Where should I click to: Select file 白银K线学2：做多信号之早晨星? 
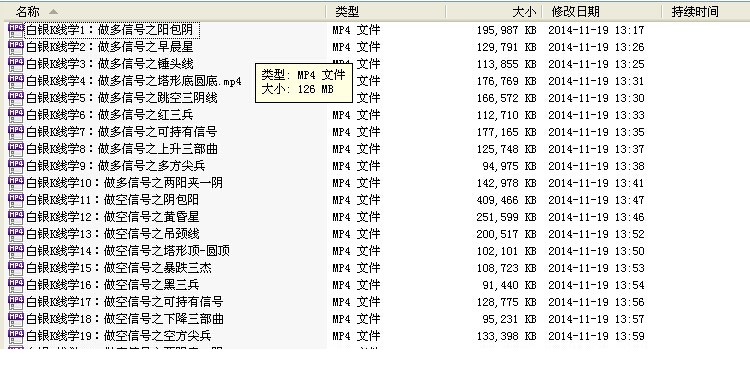pyautogui.click(x=110, y=47)
